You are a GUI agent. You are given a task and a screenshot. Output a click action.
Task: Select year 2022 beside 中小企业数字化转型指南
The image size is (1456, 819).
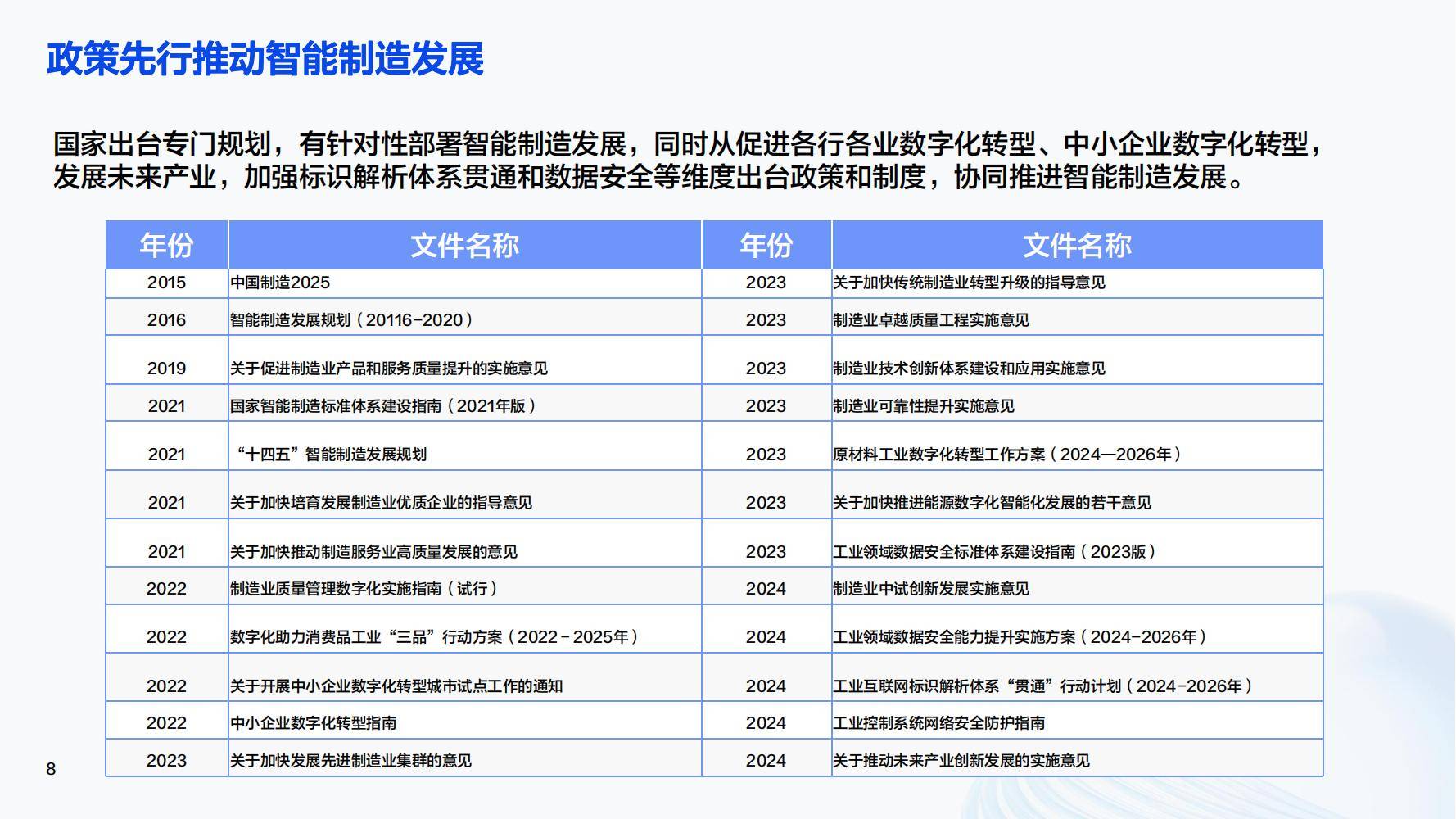[166, 721]
